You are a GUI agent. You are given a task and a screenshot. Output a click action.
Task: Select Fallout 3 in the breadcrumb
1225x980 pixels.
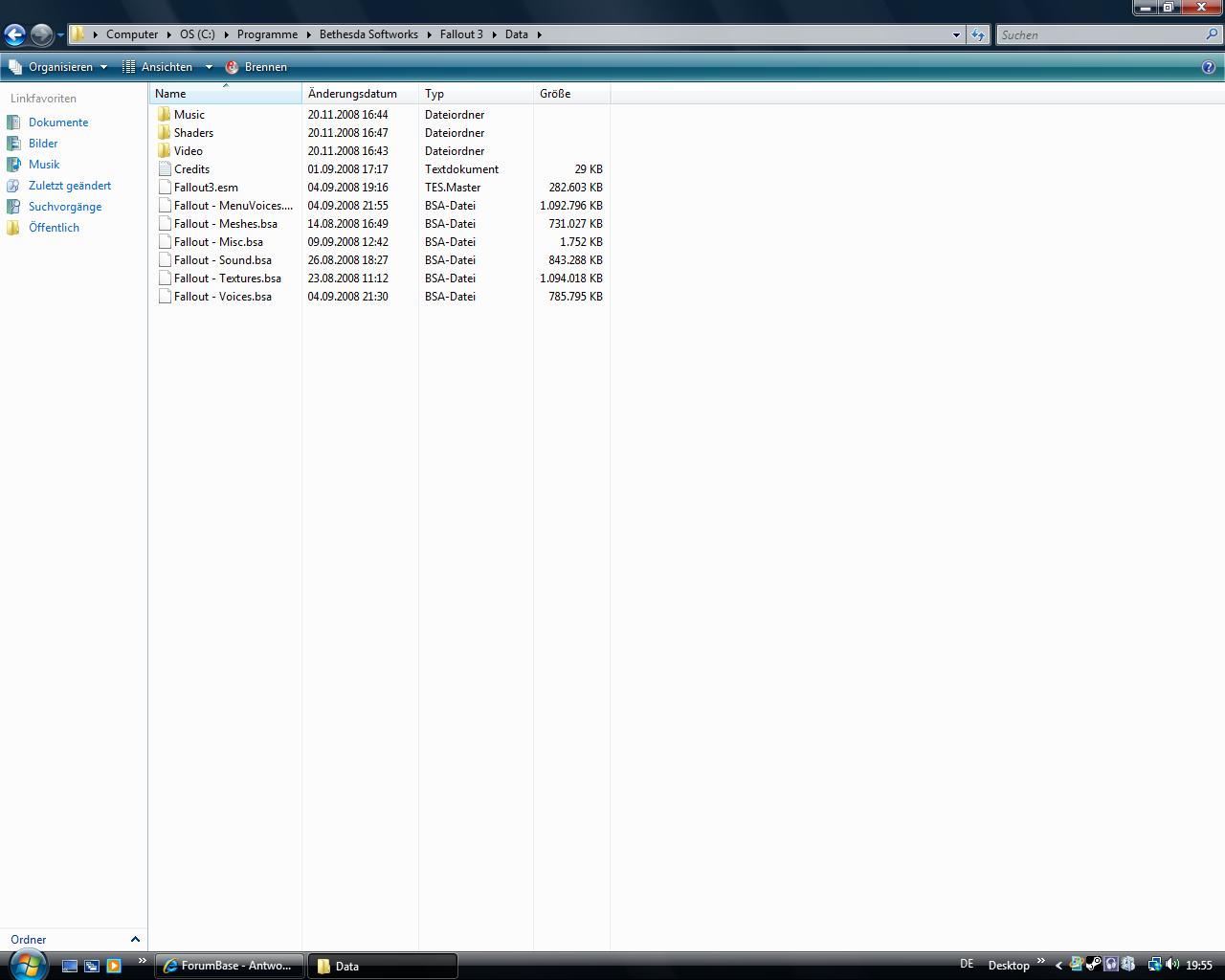[x=461, y=34]
